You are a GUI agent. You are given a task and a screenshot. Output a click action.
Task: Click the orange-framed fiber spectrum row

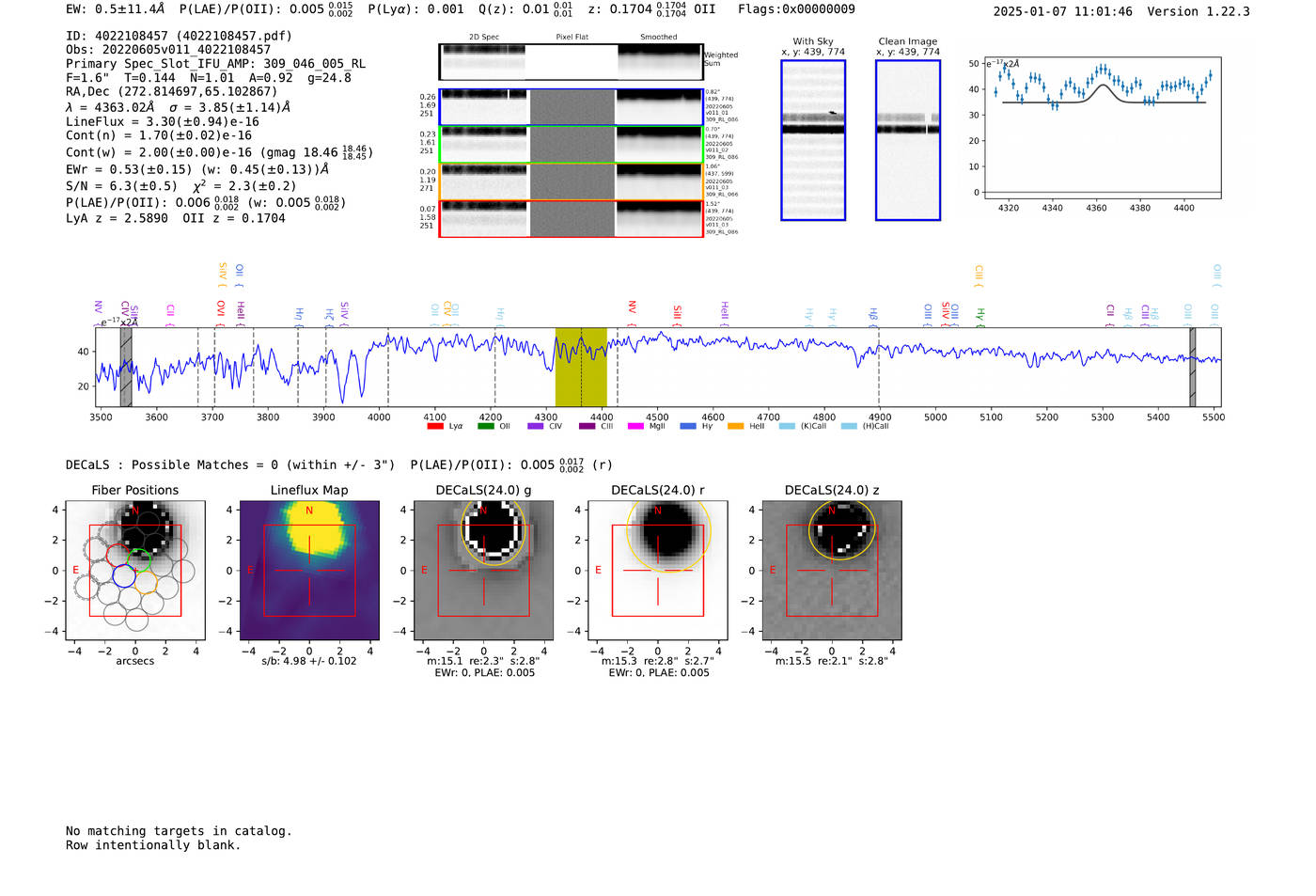tap(571, 182)
